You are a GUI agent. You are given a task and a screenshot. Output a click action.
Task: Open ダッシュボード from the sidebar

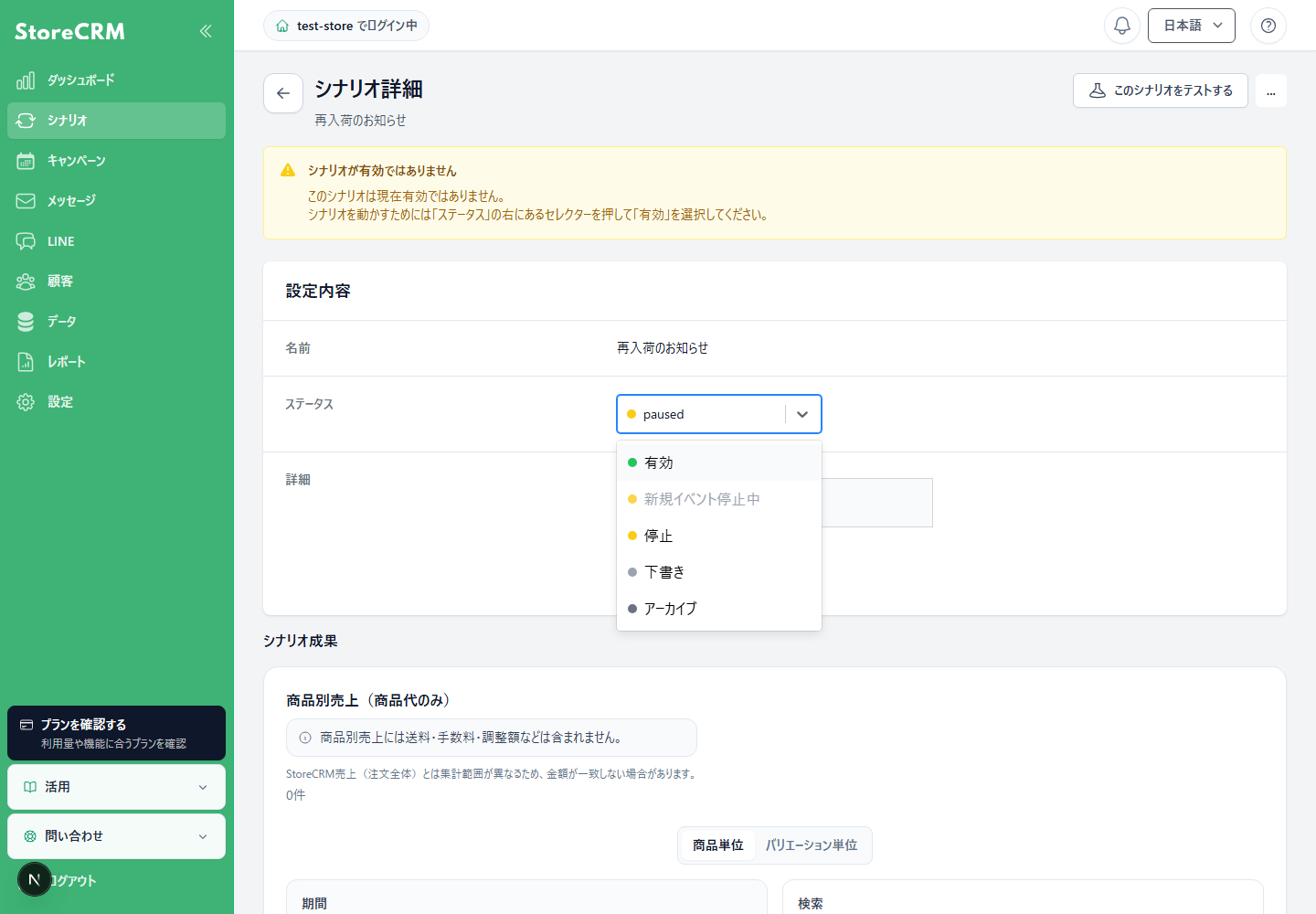pos(116,80)
